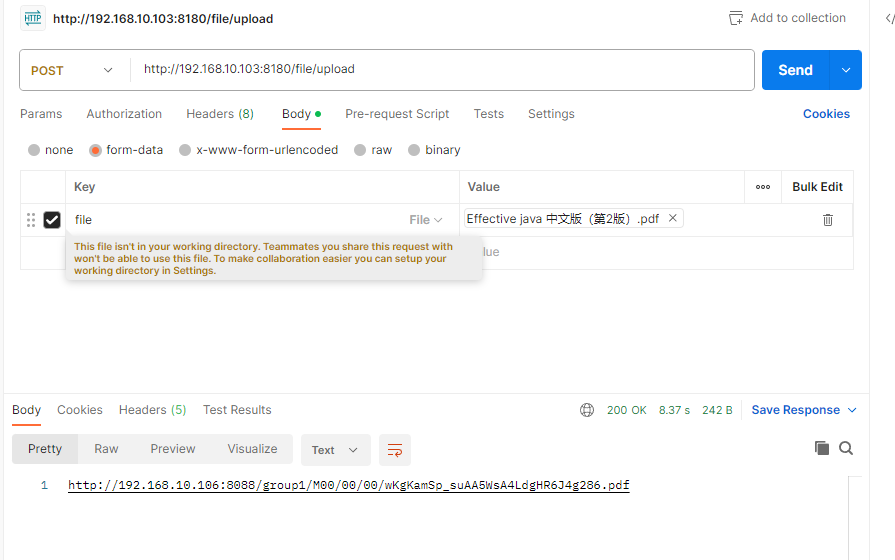Open the Pre-request Script tab

tap(397, 114)
